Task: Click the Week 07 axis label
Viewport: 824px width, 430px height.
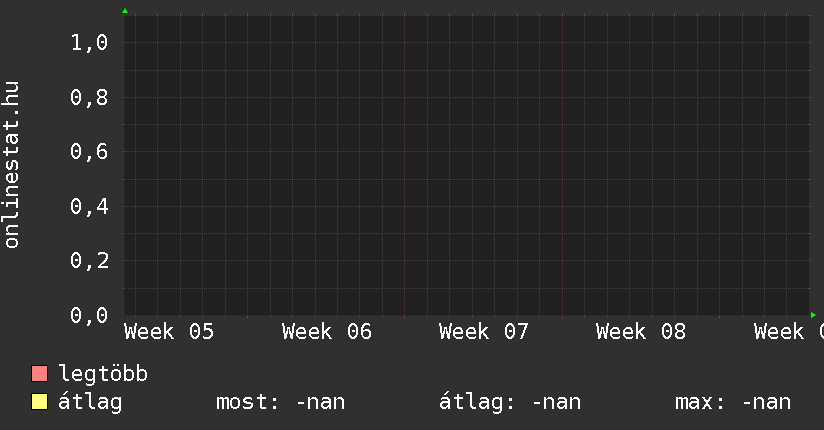Action: pyautogui.click(x=483, y=332)
